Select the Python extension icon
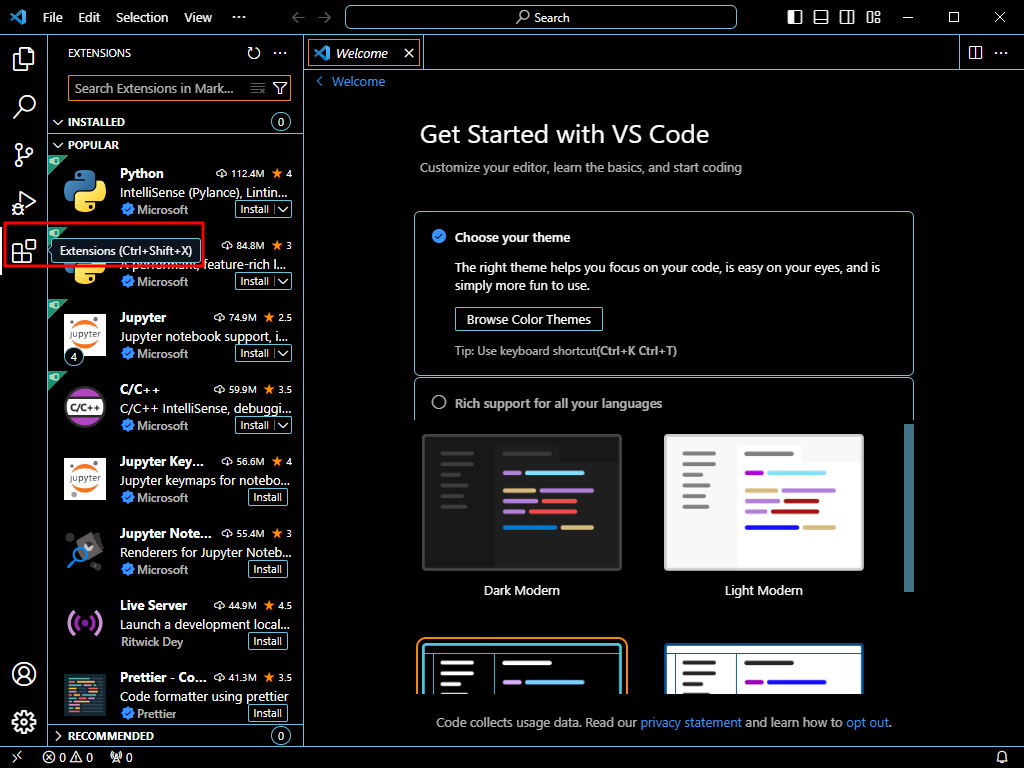1024x768 pixels. [x=85, y=191]
